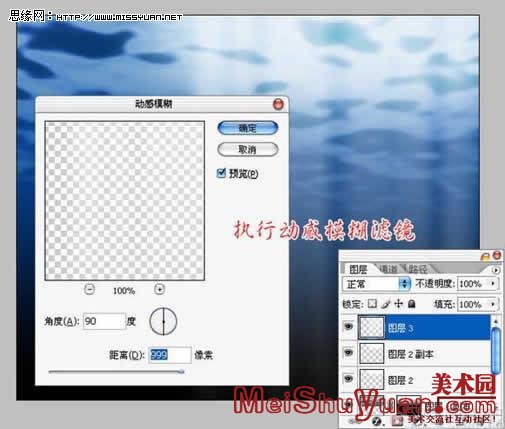This screenshot has width=505, height=429.
Task: Click the angle dial circle control
Action: (163, 322)
